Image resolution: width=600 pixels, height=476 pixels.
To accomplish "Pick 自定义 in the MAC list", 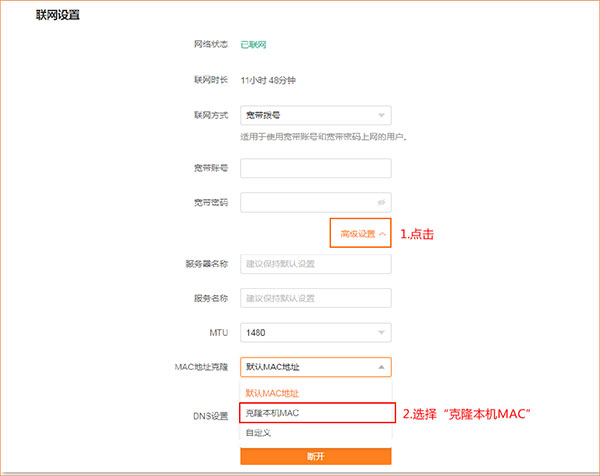I will coord(258,433).
